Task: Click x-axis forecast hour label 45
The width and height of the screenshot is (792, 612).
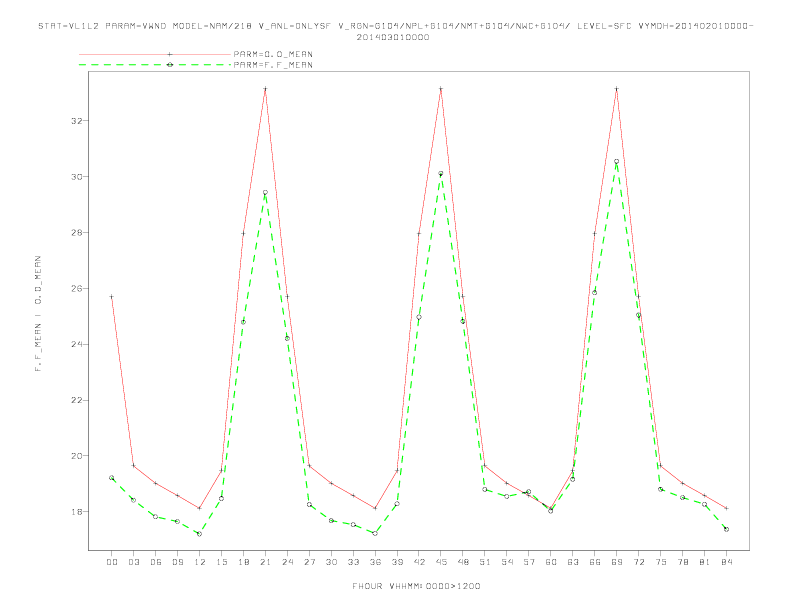Action: [441, 562]
